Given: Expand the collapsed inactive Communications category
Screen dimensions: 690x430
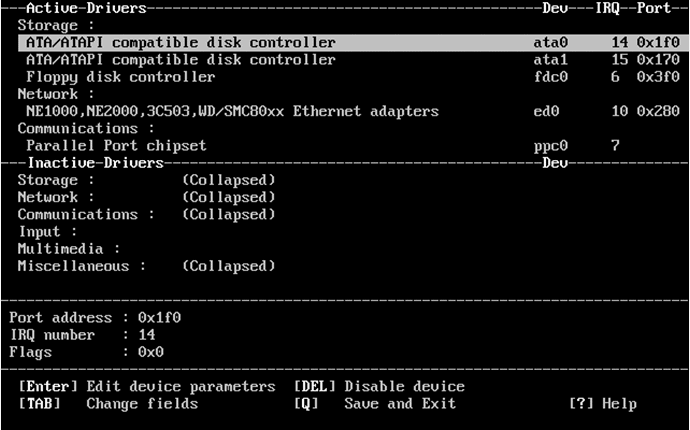Looking at the screenshot, I should click(x=146, y=214).
